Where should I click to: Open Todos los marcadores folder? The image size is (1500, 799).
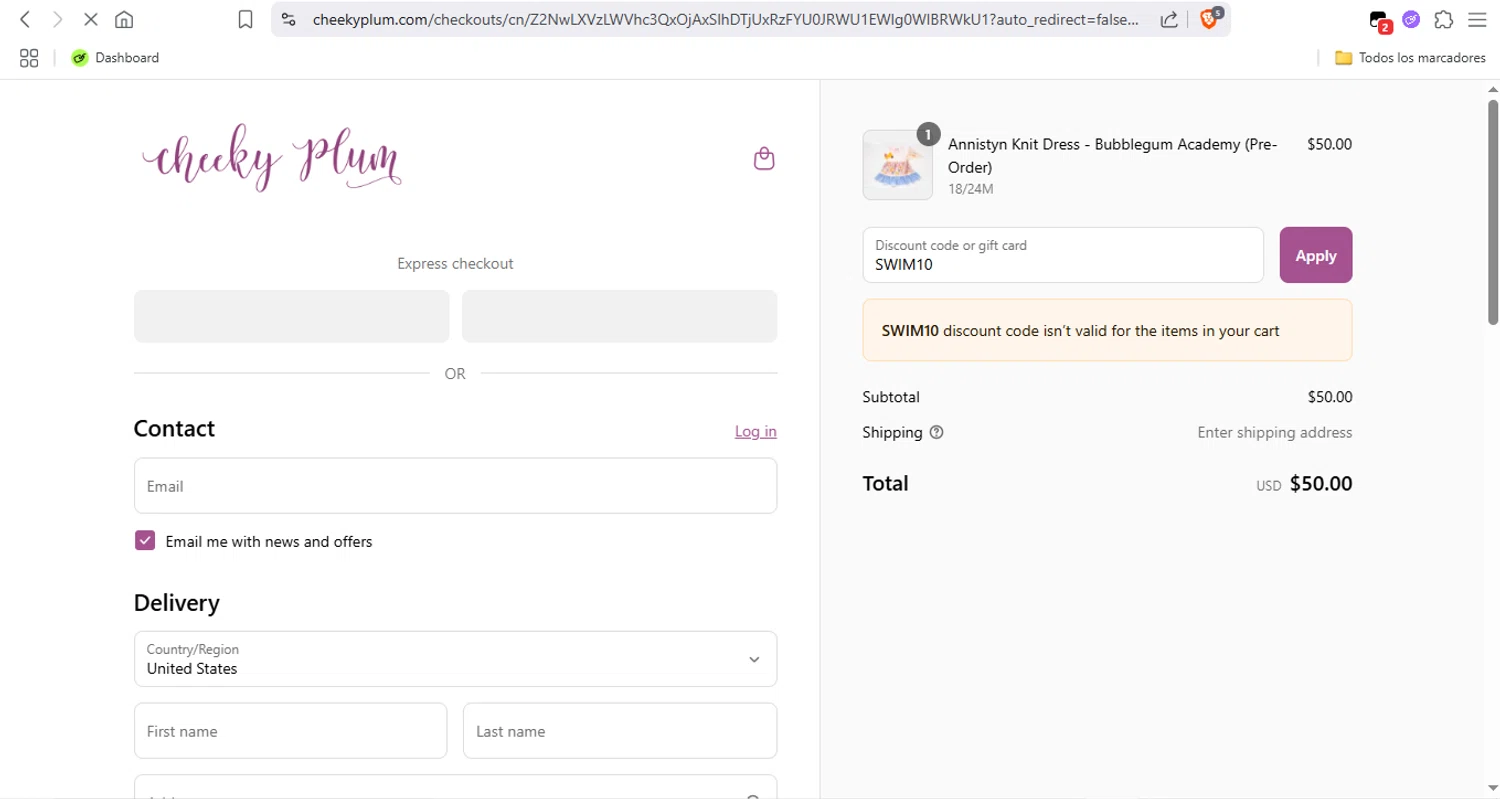pos(1410,57)
